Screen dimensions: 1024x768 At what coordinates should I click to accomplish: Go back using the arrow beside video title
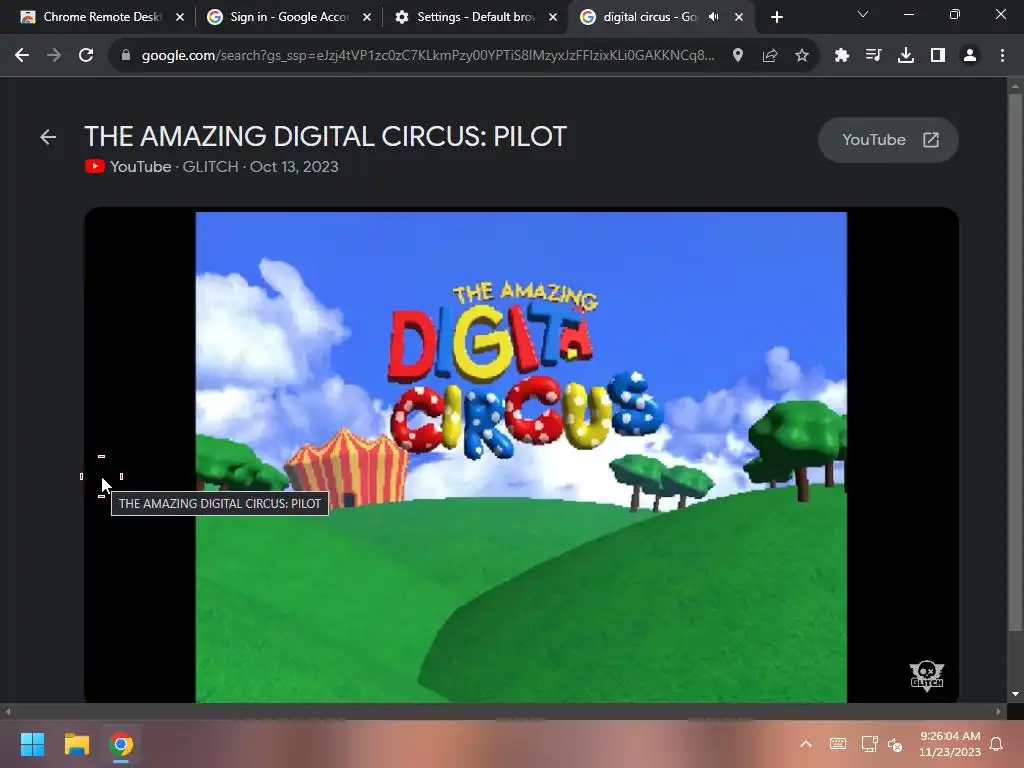[48, 137]
